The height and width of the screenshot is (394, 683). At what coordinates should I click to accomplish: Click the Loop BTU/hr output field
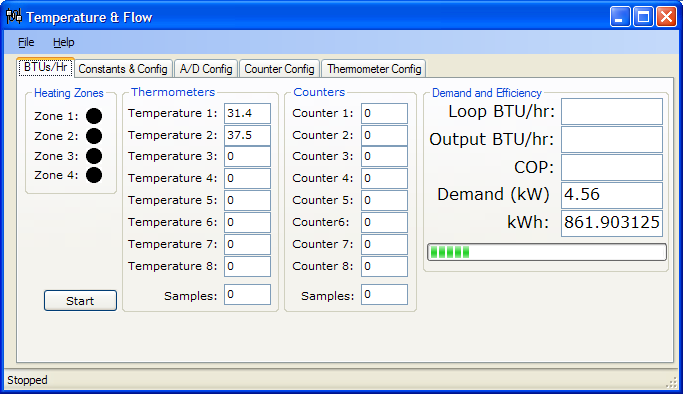tap(612, 111)
